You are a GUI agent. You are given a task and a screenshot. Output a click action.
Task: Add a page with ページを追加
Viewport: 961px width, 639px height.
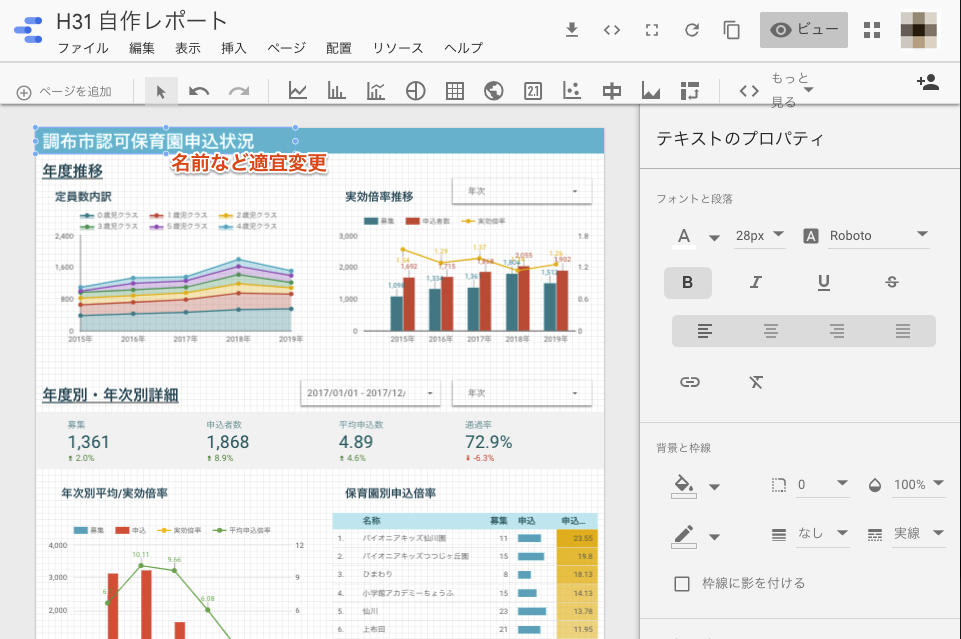click(64, 92)
